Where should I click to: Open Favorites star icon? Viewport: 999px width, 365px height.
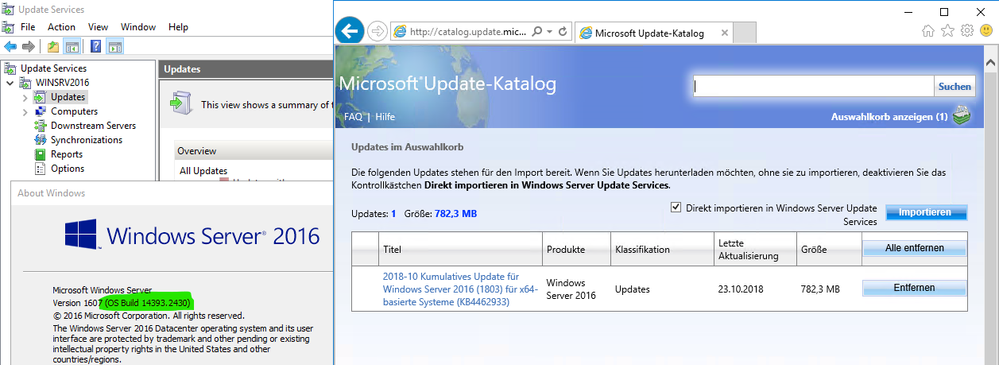pos(948,31)
